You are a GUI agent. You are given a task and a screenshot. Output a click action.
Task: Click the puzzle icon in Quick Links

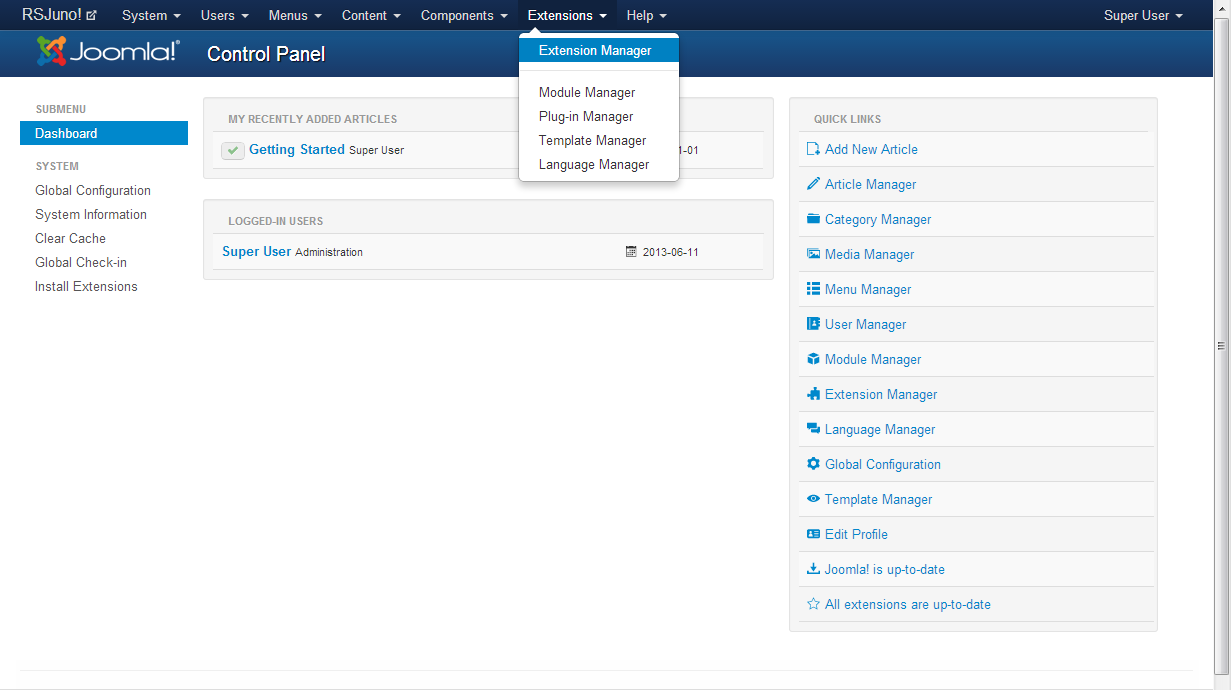813,394
